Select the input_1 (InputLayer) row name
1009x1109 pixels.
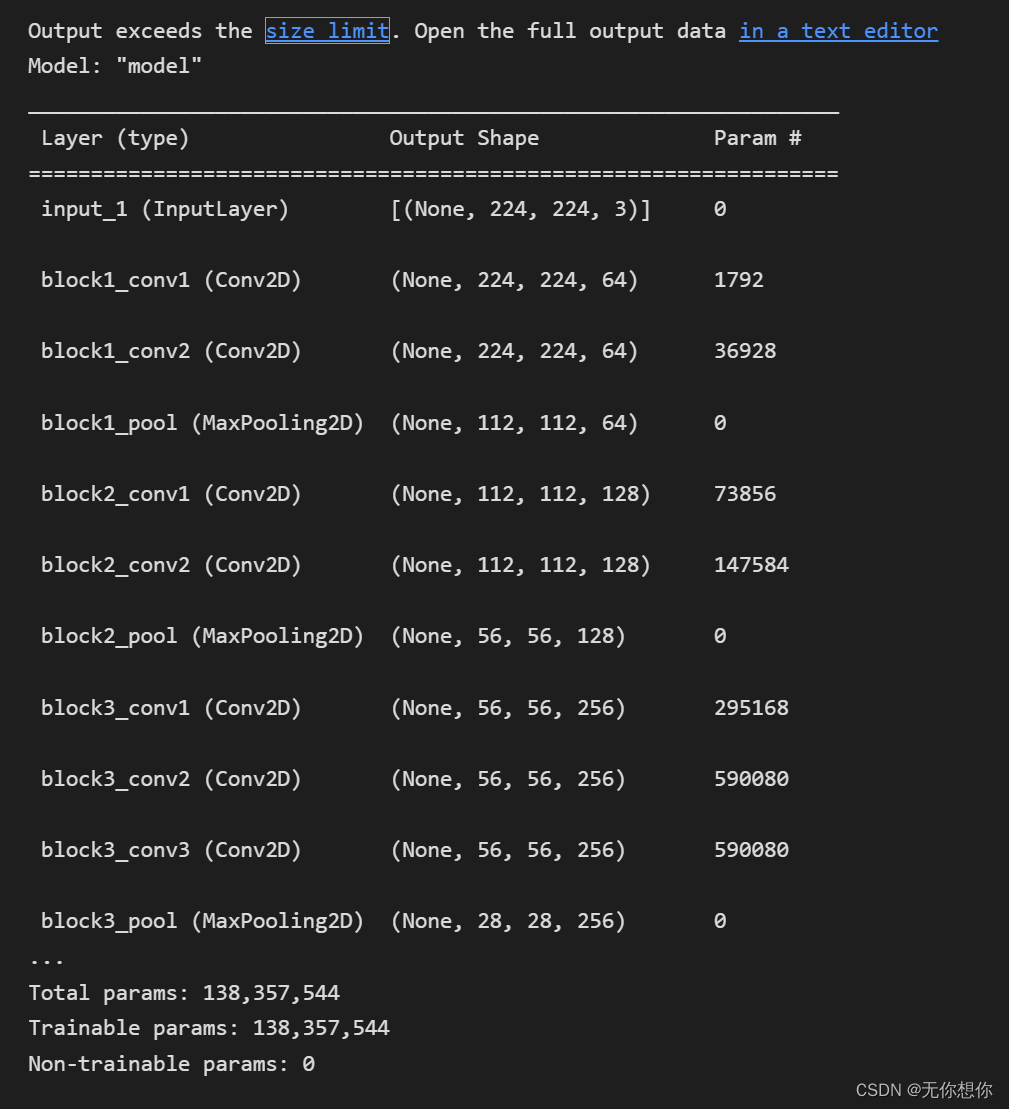point(165,209)
